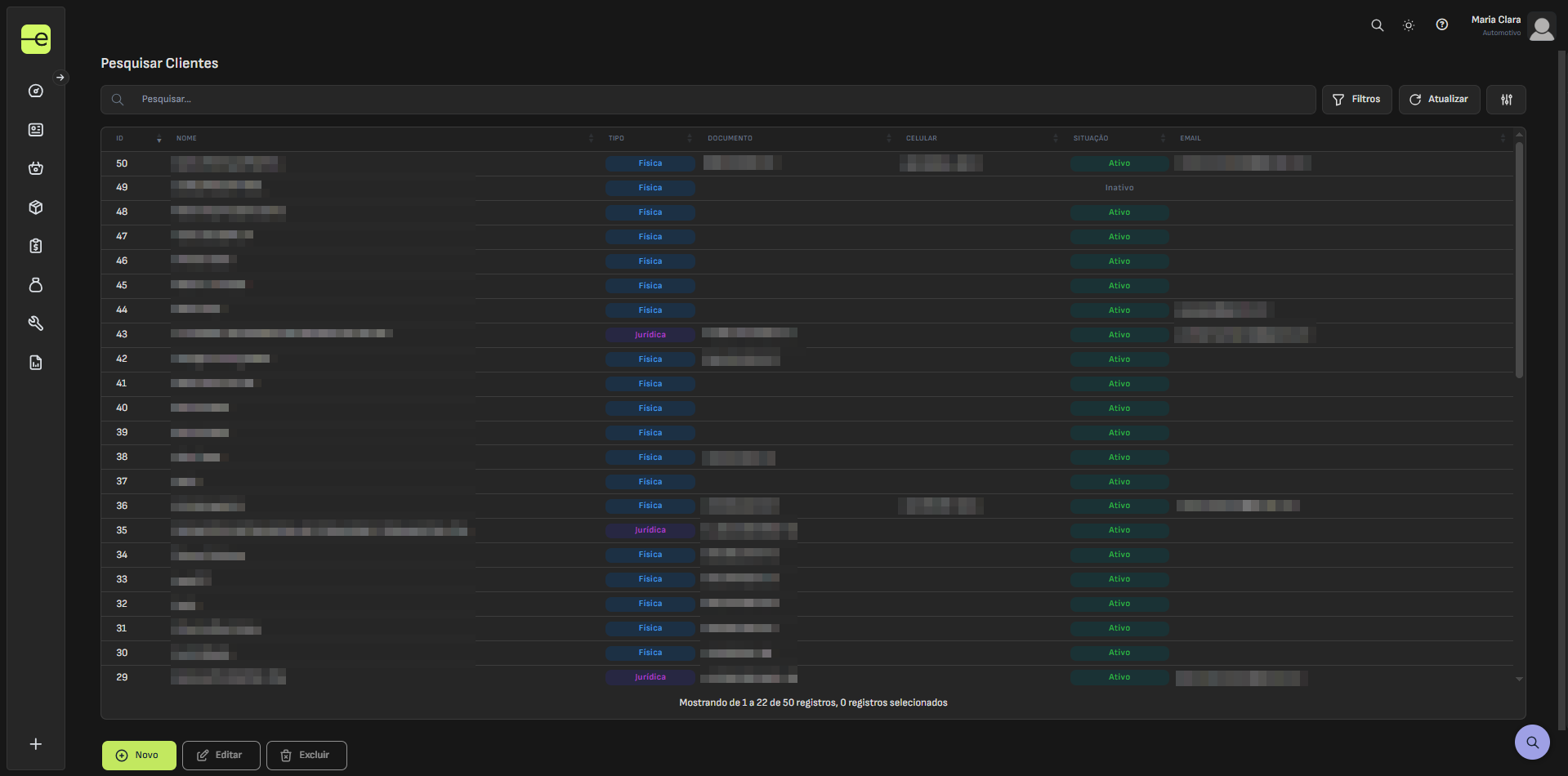1568x776 pixels.
Task: Open the Filtros filter panel
Action: tap(1356, 100)
